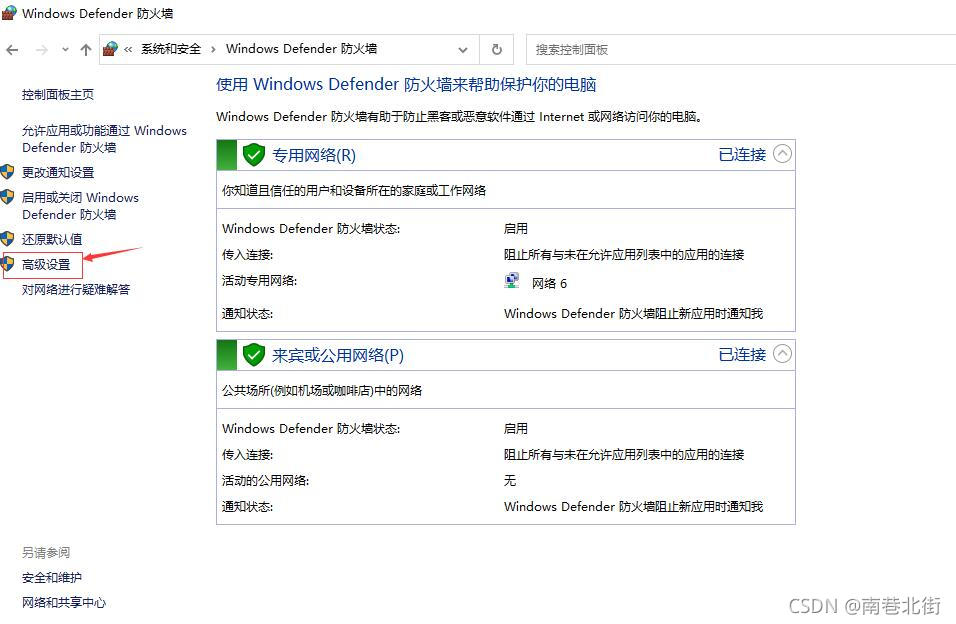Open 启用或关闭 Windows Defender 防火墙
This screenshot has height=624, width=956.
(x=80, y=206)
